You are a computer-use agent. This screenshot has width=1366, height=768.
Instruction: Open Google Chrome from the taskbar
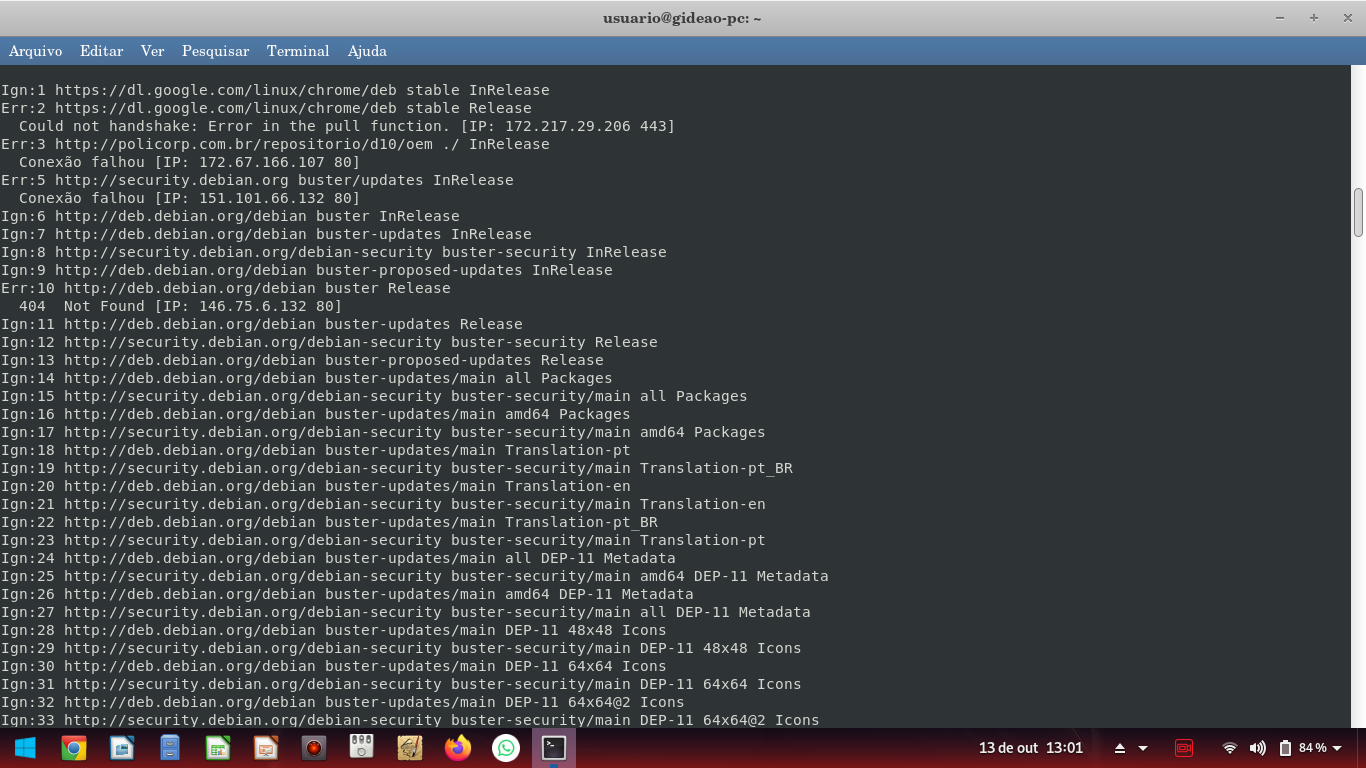[x=73, y=748]
